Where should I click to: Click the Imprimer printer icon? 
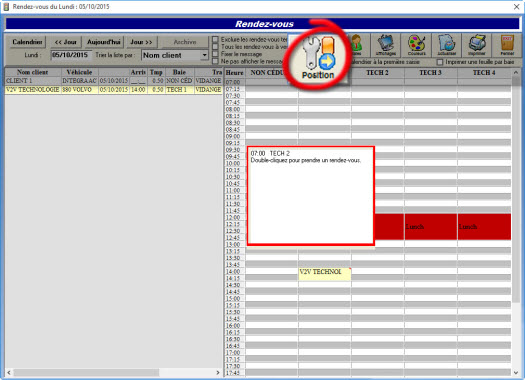477,45
